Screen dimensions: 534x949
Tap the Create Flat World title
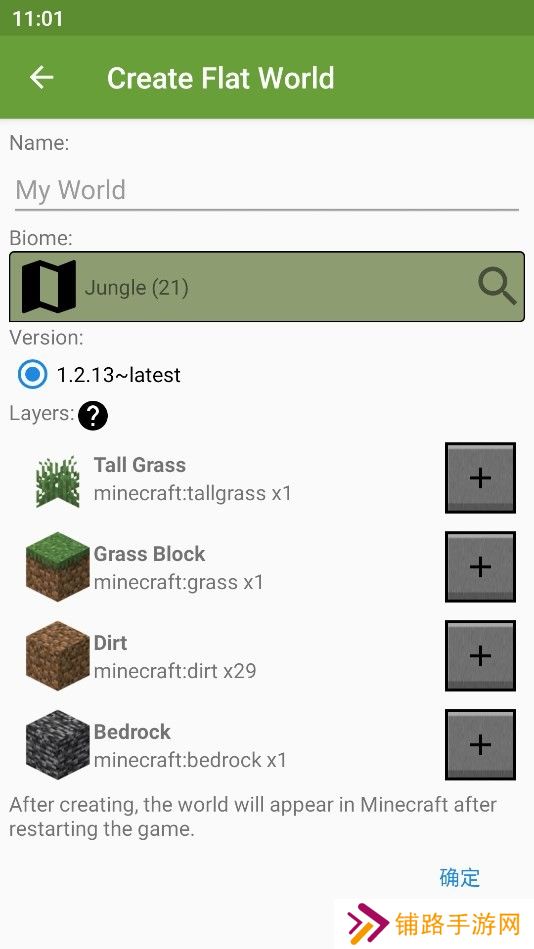220,78
